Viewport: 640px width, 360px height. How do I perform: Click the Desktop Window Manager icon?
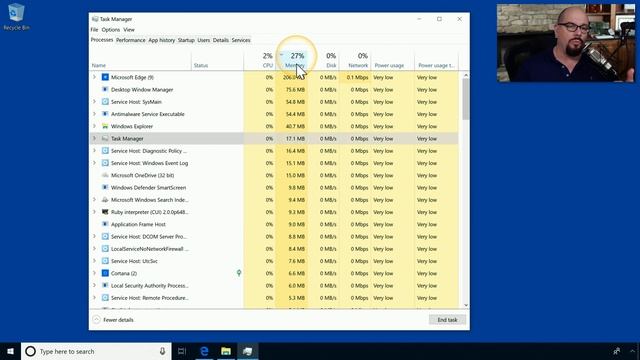pos(105,89)
